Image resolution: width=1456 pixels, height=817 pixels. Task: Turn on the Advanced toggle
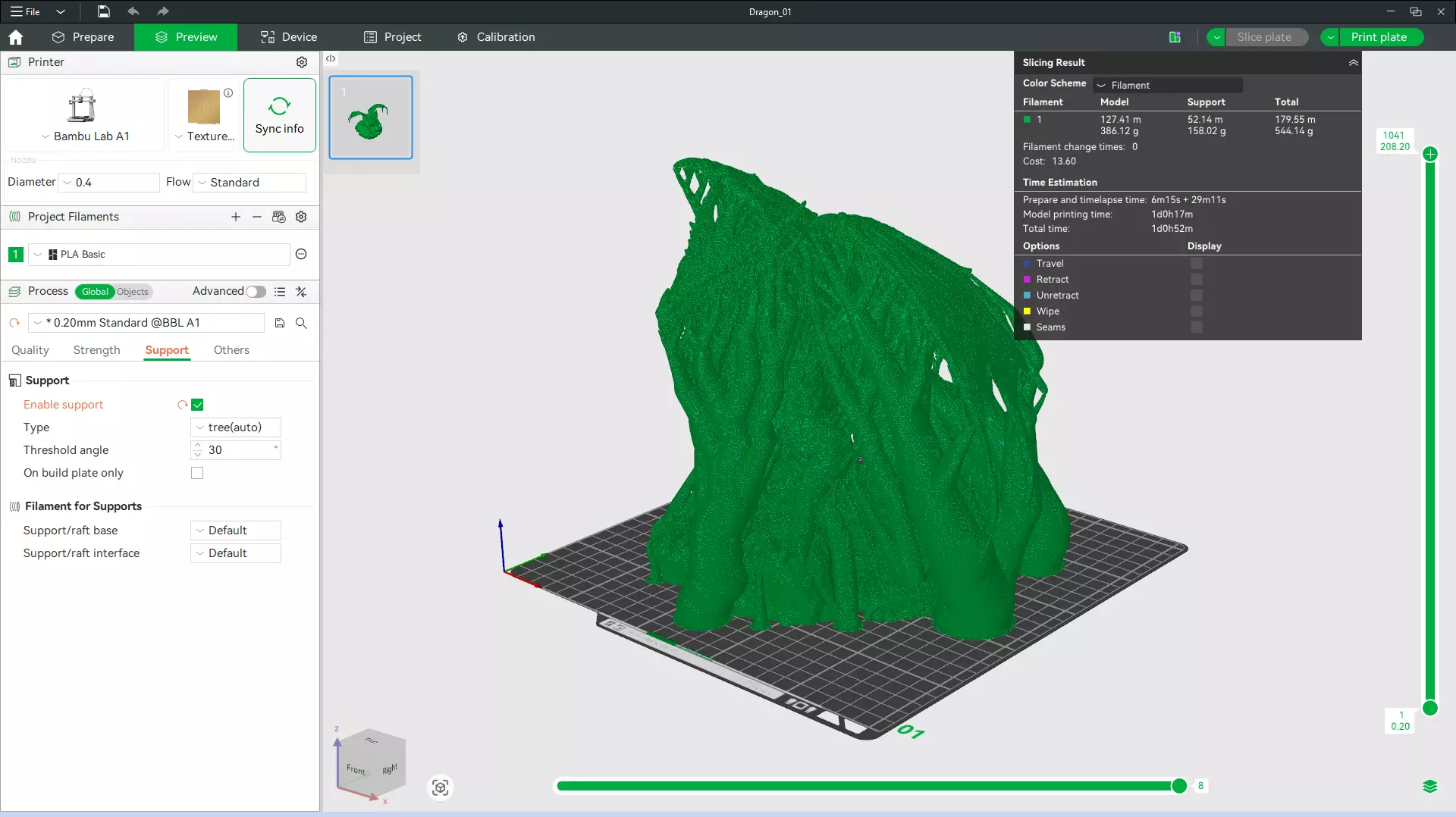256,292
